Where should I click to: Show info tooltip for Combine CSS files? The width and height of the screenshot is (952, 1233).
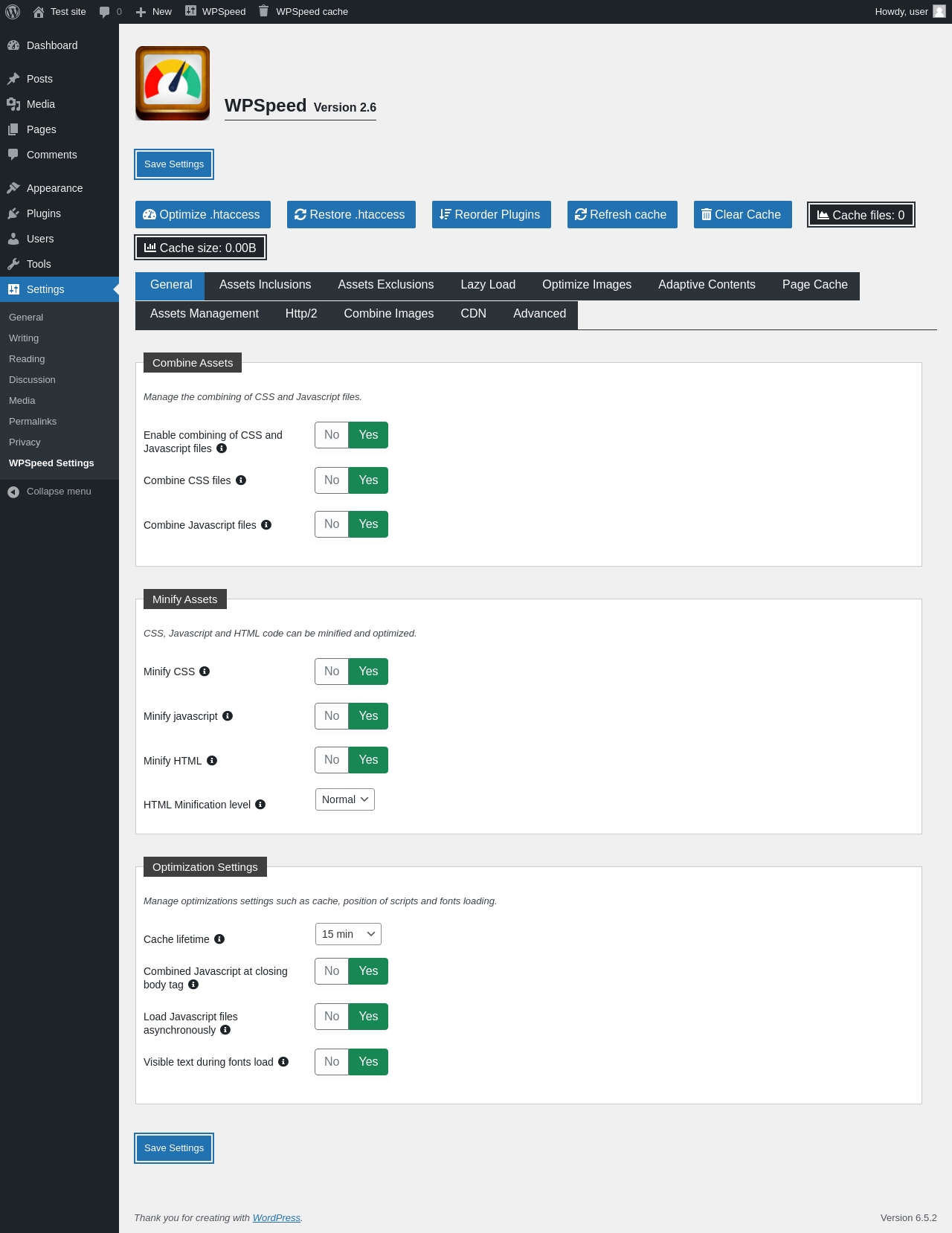click(x=241, y=480)
